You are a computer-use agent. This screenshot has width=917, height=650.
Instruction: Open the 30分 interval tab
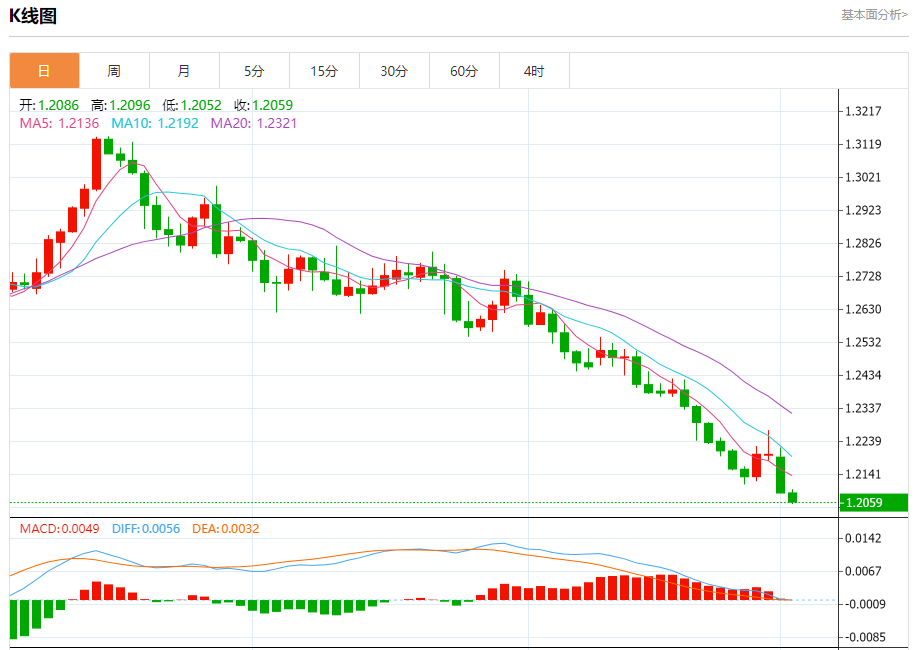[x=394, y=71]
